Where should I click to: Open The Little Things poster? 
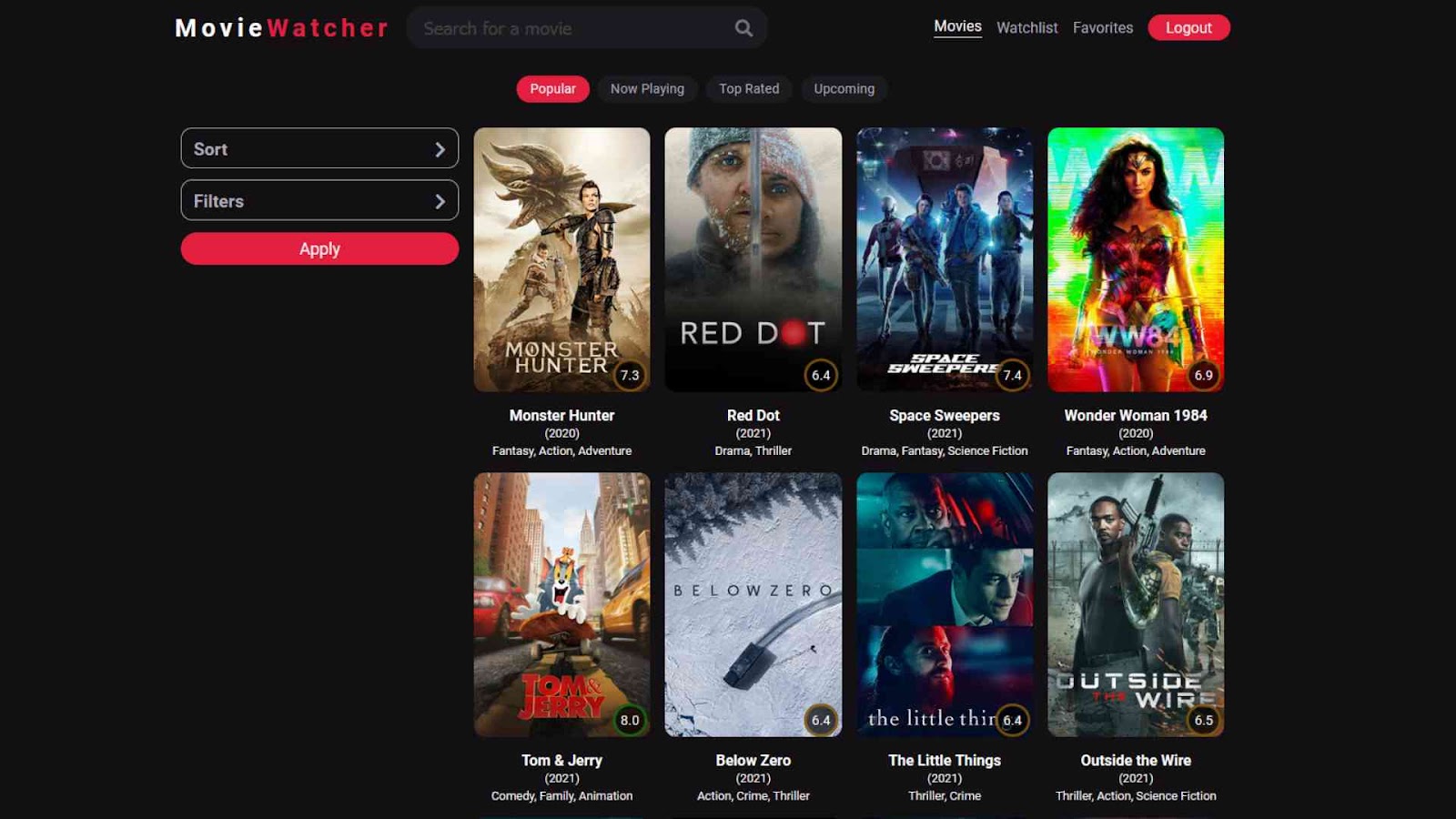click(945, 604)
